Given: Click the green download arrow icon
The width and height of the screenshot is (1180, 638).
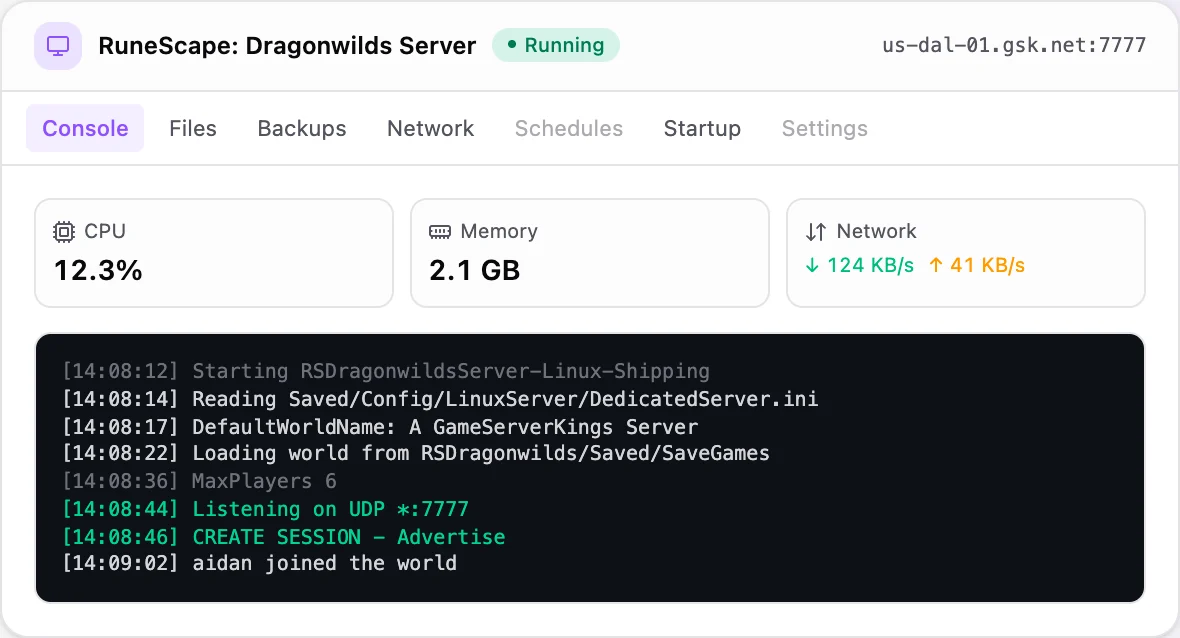Looking at the screenshot, I should click(812, 265).
